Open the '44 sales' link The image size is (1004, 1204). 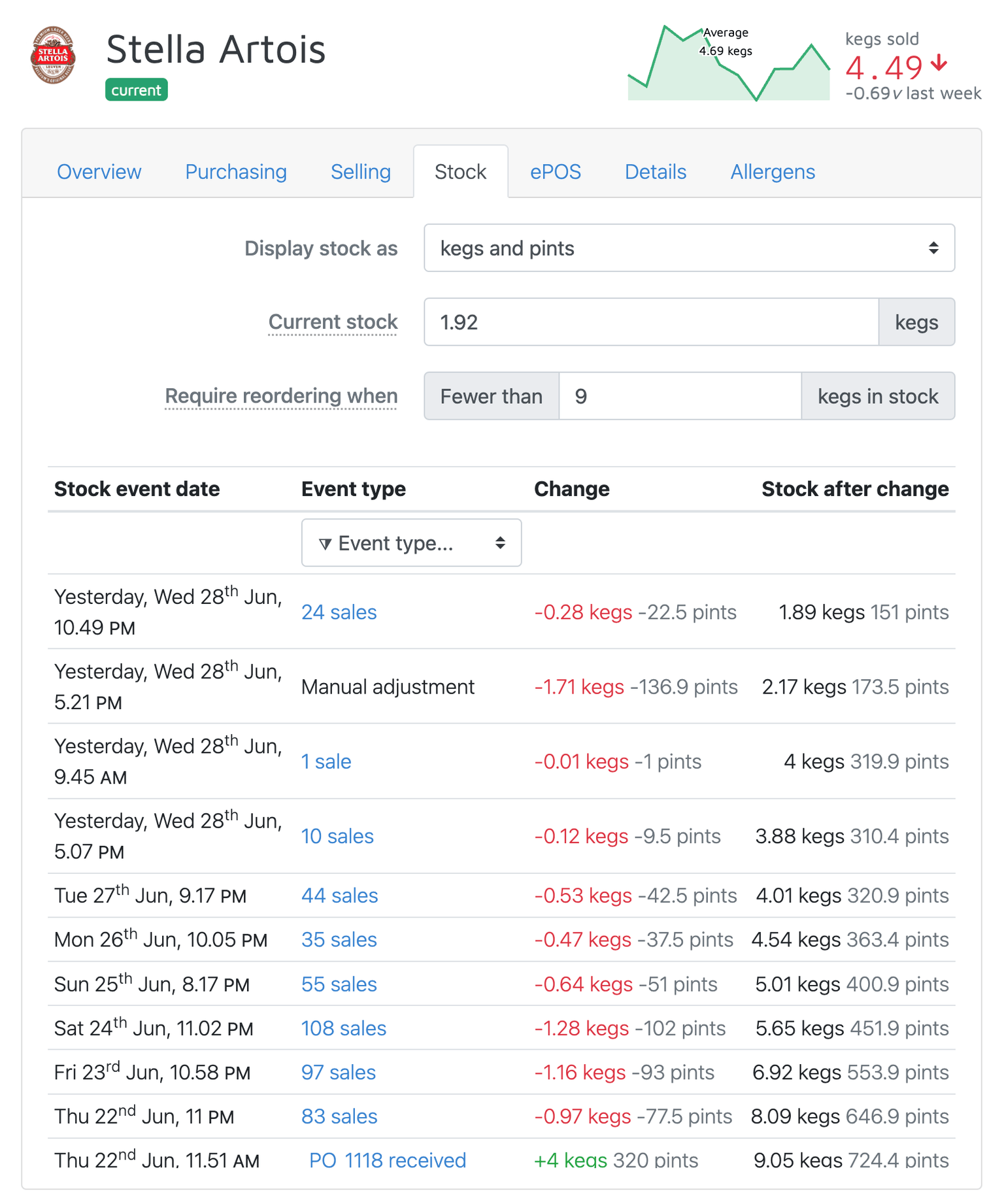[x=340, y=895]
